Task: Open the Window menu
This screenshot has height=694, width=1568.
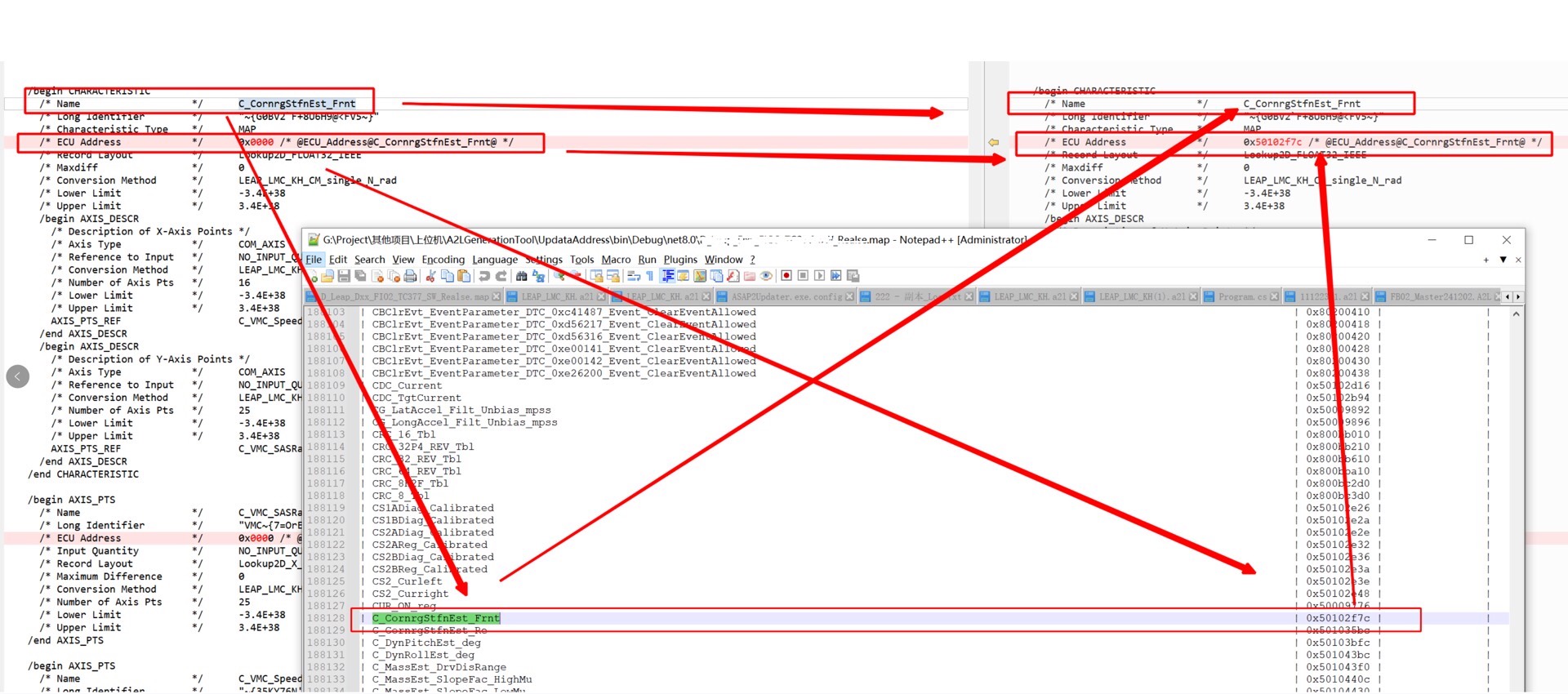Action: pos(724,260)
